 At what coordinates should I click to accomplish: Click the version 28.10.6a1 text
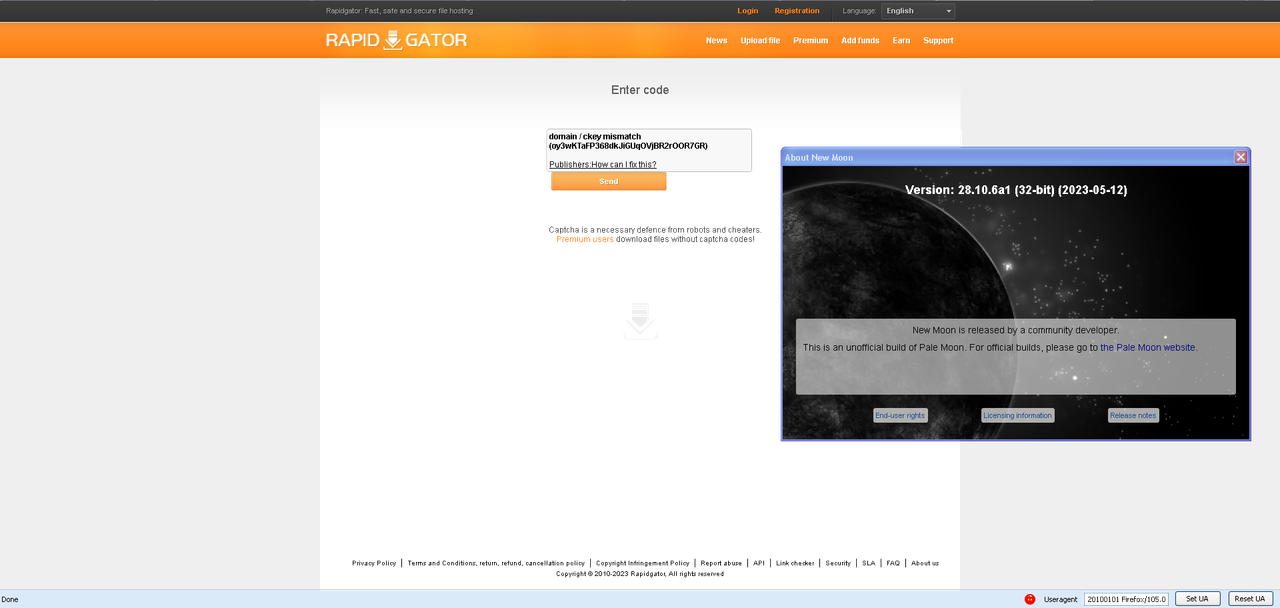1016,190
